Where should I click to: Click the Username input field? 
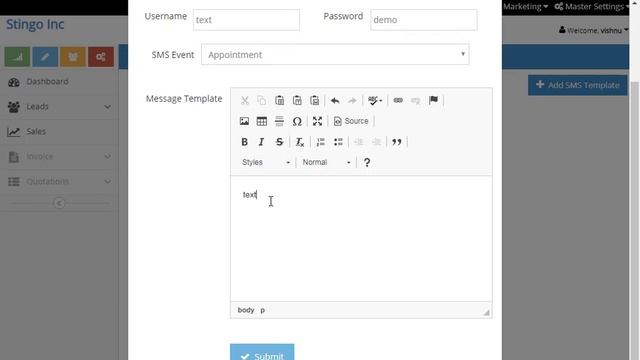[247, 20]
